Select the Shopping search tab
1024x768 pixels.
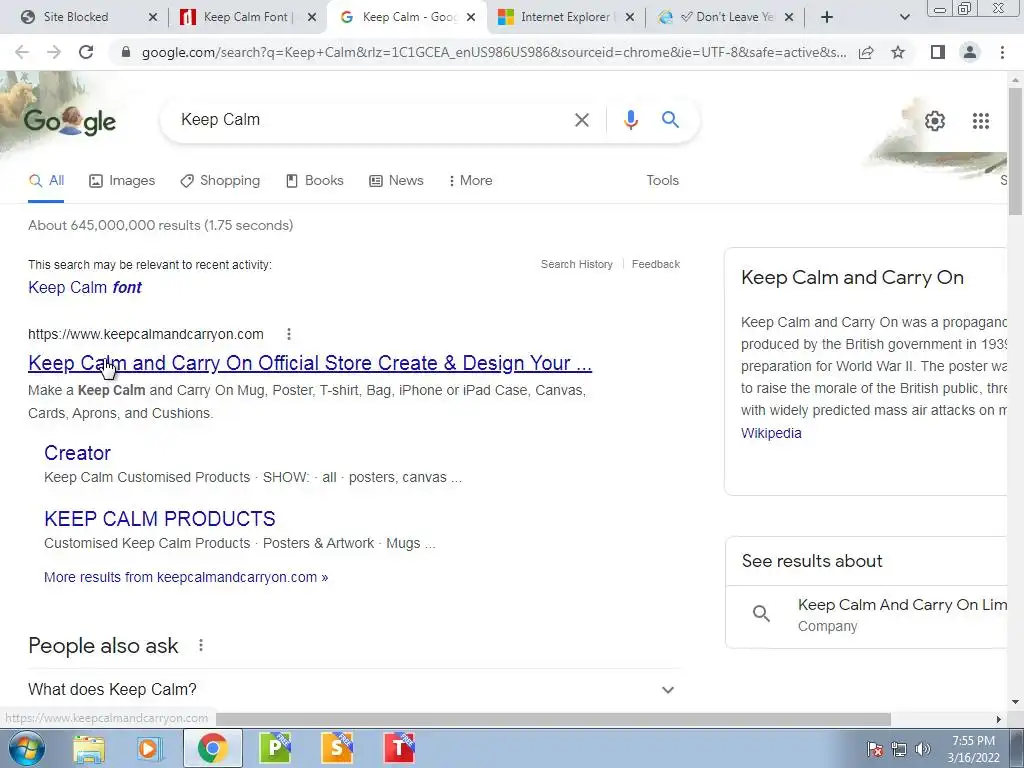pos(220,181)
